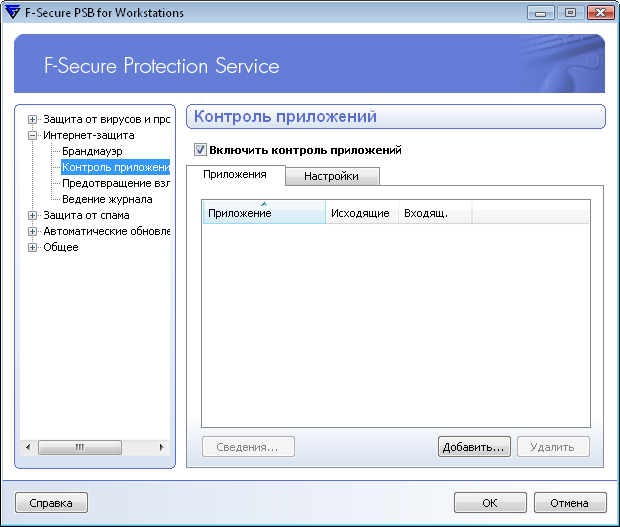Image resolution: width=620 pixels, height=527 pixels.
Task: Open help with Справка button
Action: (51, 503)
